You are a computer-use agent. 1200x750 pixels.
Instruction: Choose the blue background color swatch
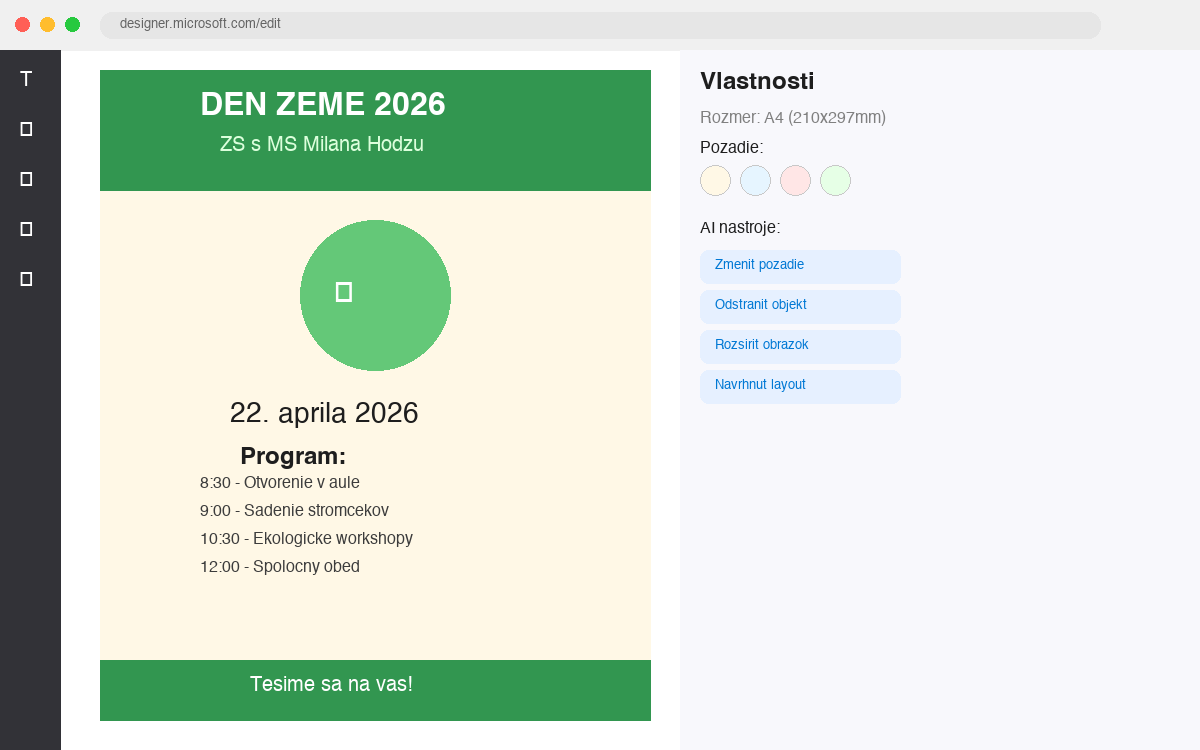[755, 180]
